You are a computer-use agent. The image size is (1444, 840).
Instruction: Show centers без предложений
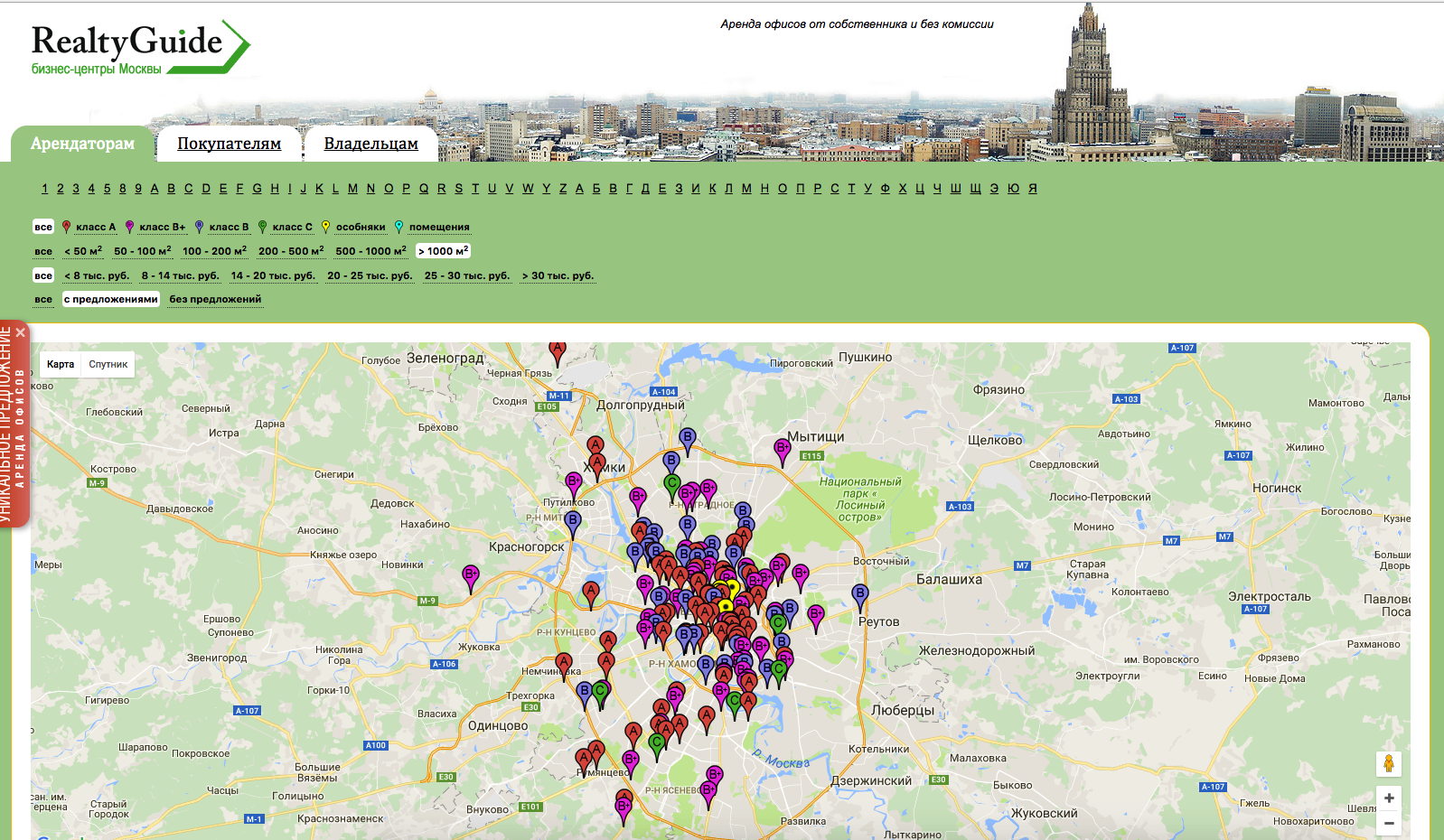[x=215, y=299]
